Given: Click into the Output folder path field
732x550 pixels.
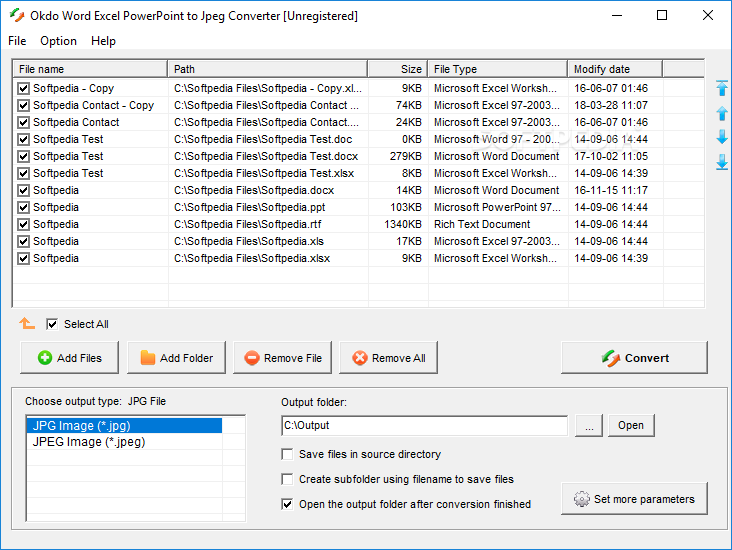Looking at the screenshot, I should [x=425, y=425].
